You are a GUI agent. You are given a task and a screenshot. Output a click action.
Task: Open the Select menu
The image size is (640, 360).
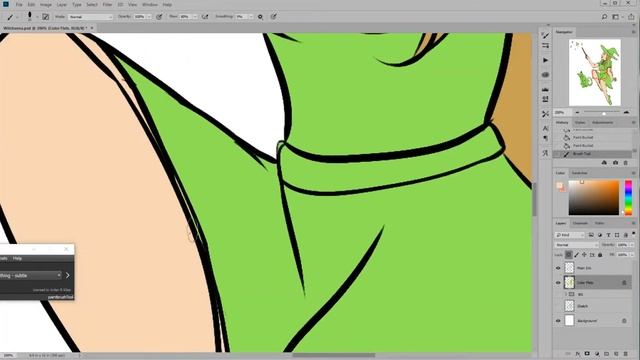tap(92, 4)
